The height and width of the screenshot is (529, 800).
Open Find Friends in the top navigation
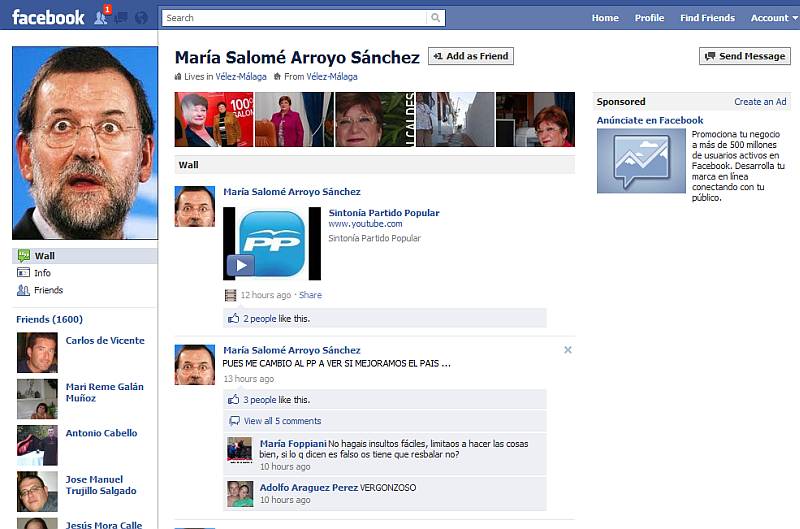[x=707, y=18]
